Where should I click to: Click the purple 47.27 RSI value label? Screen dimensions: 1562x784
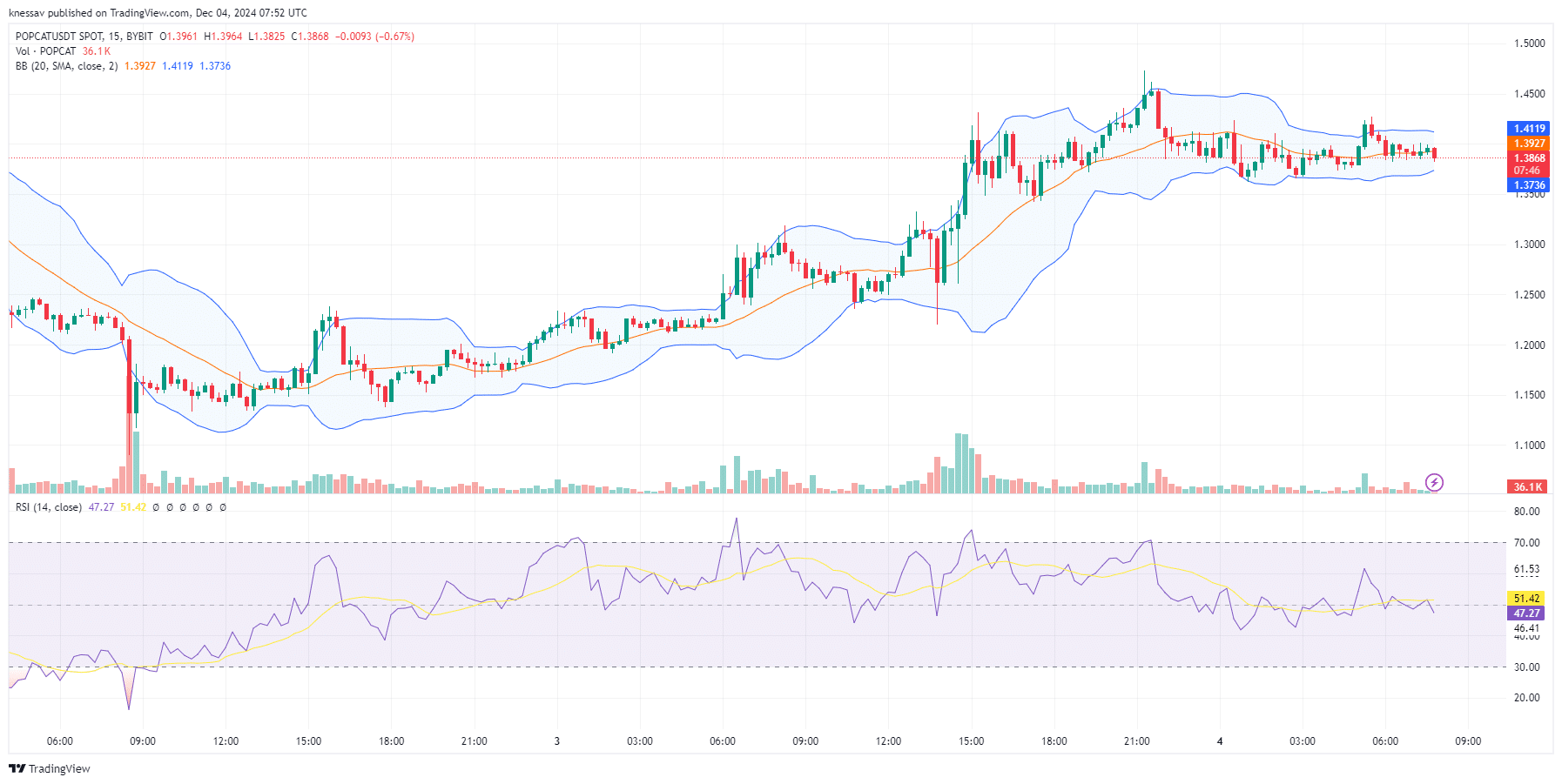[x=1527, y=613]
